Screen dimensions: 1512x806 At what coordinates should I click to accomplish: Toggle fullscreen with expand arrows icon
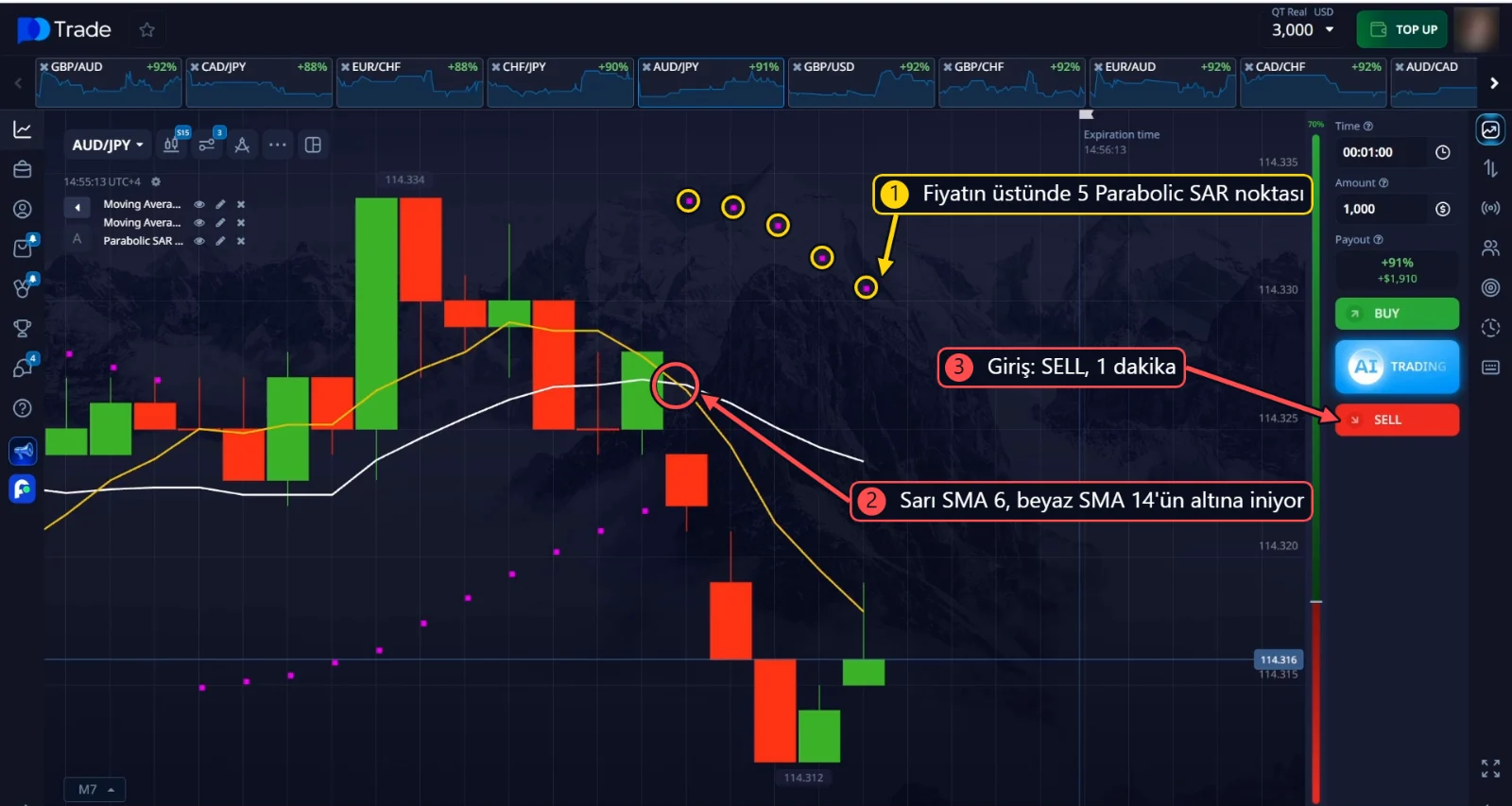click(x=1490, y=768)
